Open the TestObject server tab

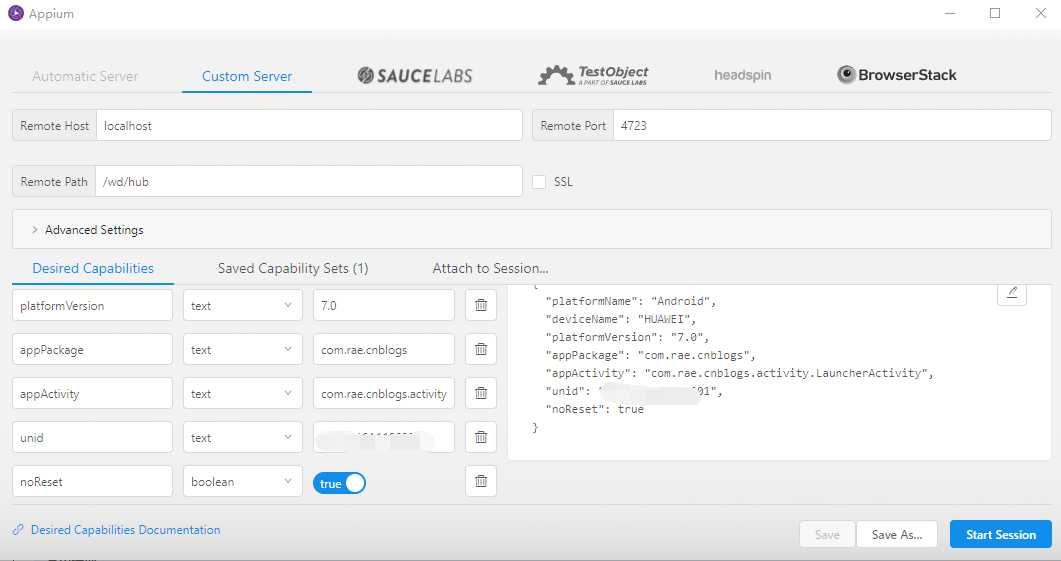coord(593,75)
